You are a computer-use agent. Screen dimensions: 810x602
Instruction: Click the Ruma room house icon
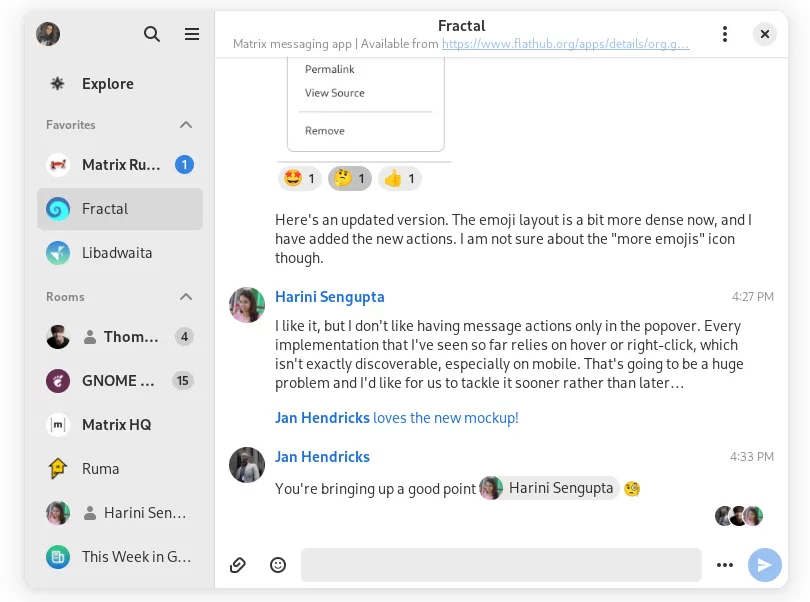coord(58,469)
